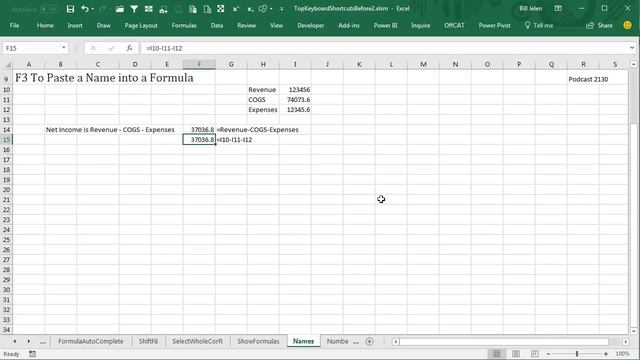Select cell F14 showing 37036.8
The image size is (640, 360).
199,130
